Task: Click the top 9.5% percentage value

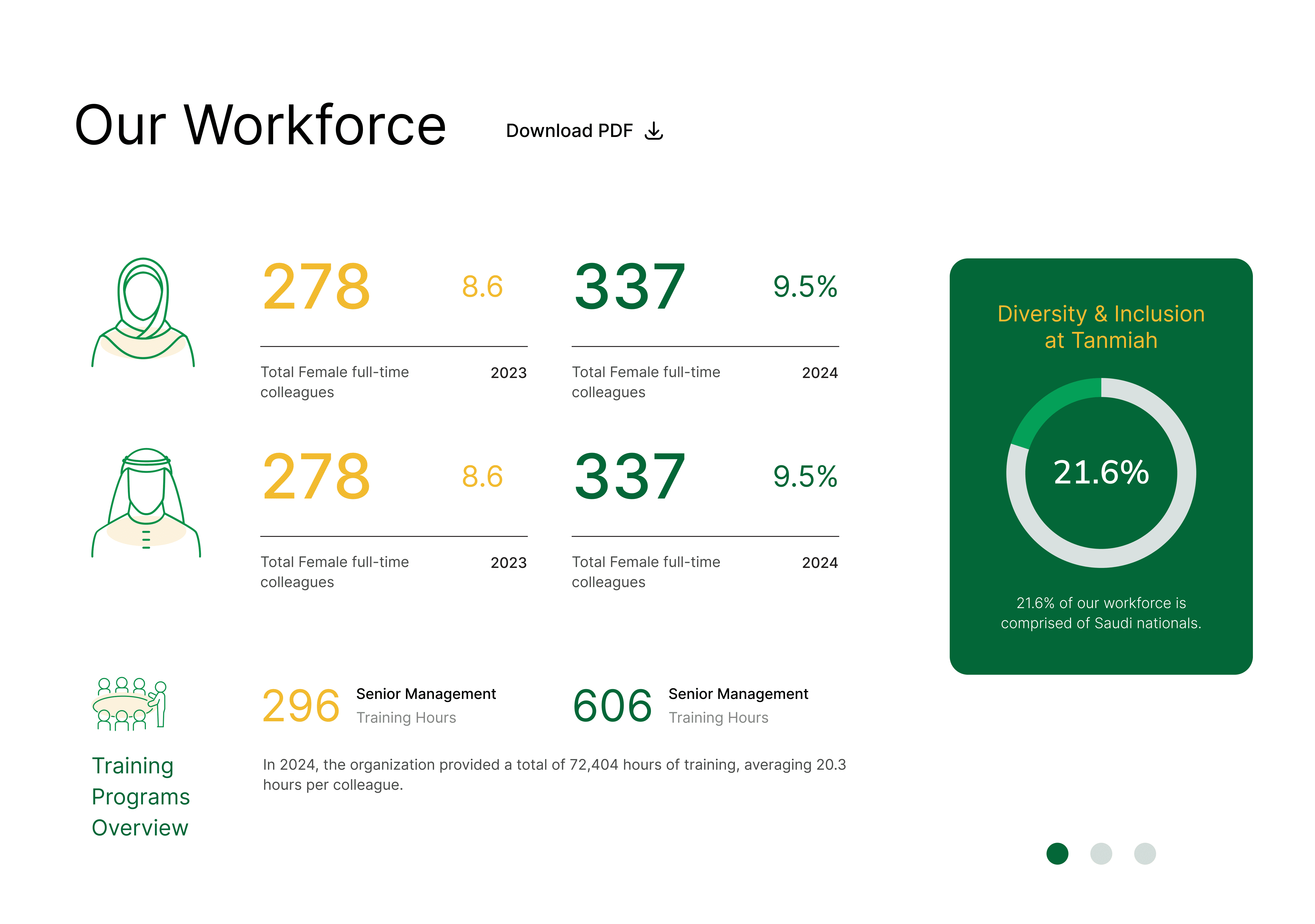Action: (805, 287)
